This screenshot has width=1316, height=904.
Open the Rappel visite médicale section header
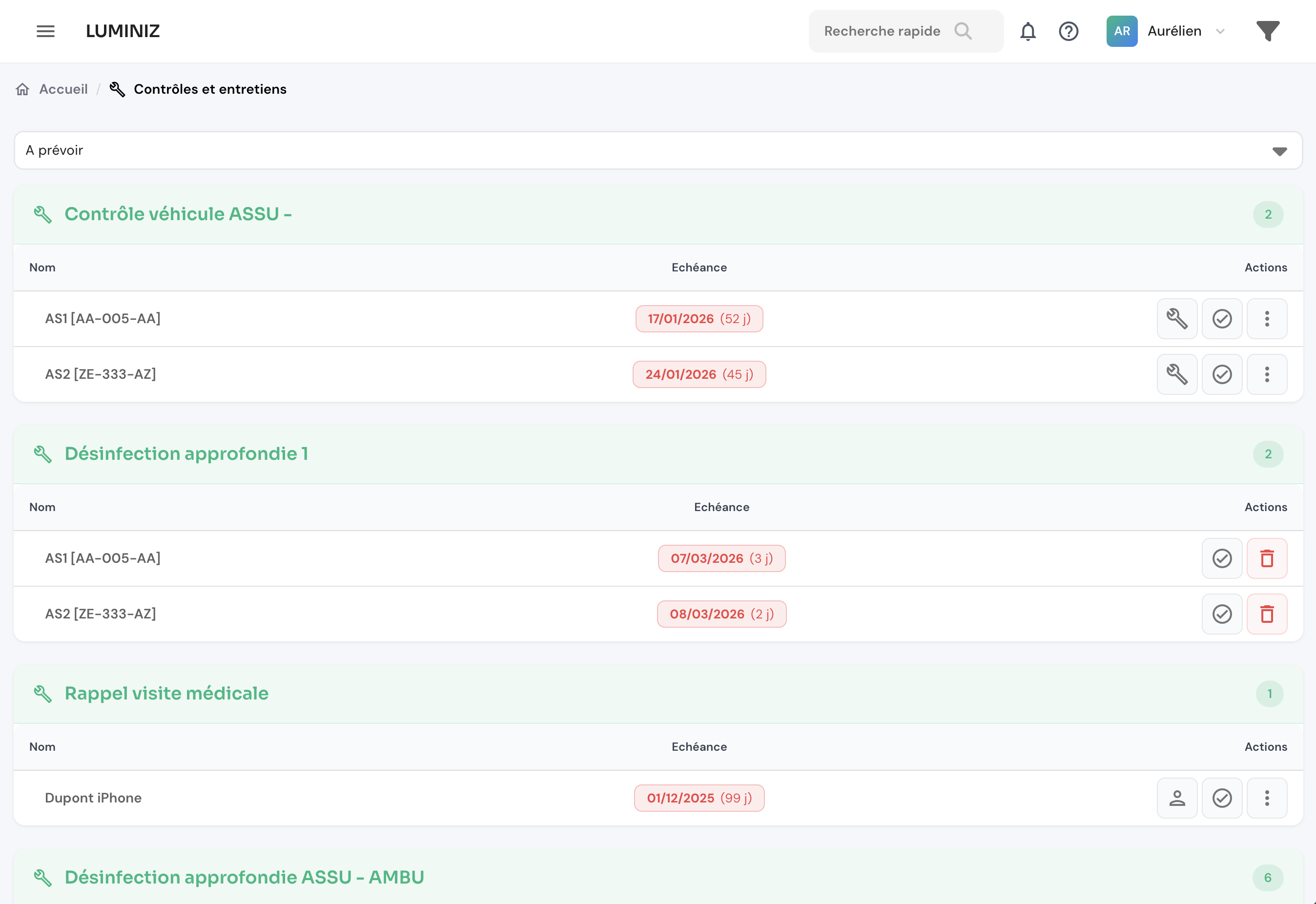click(x=166, y=693)
